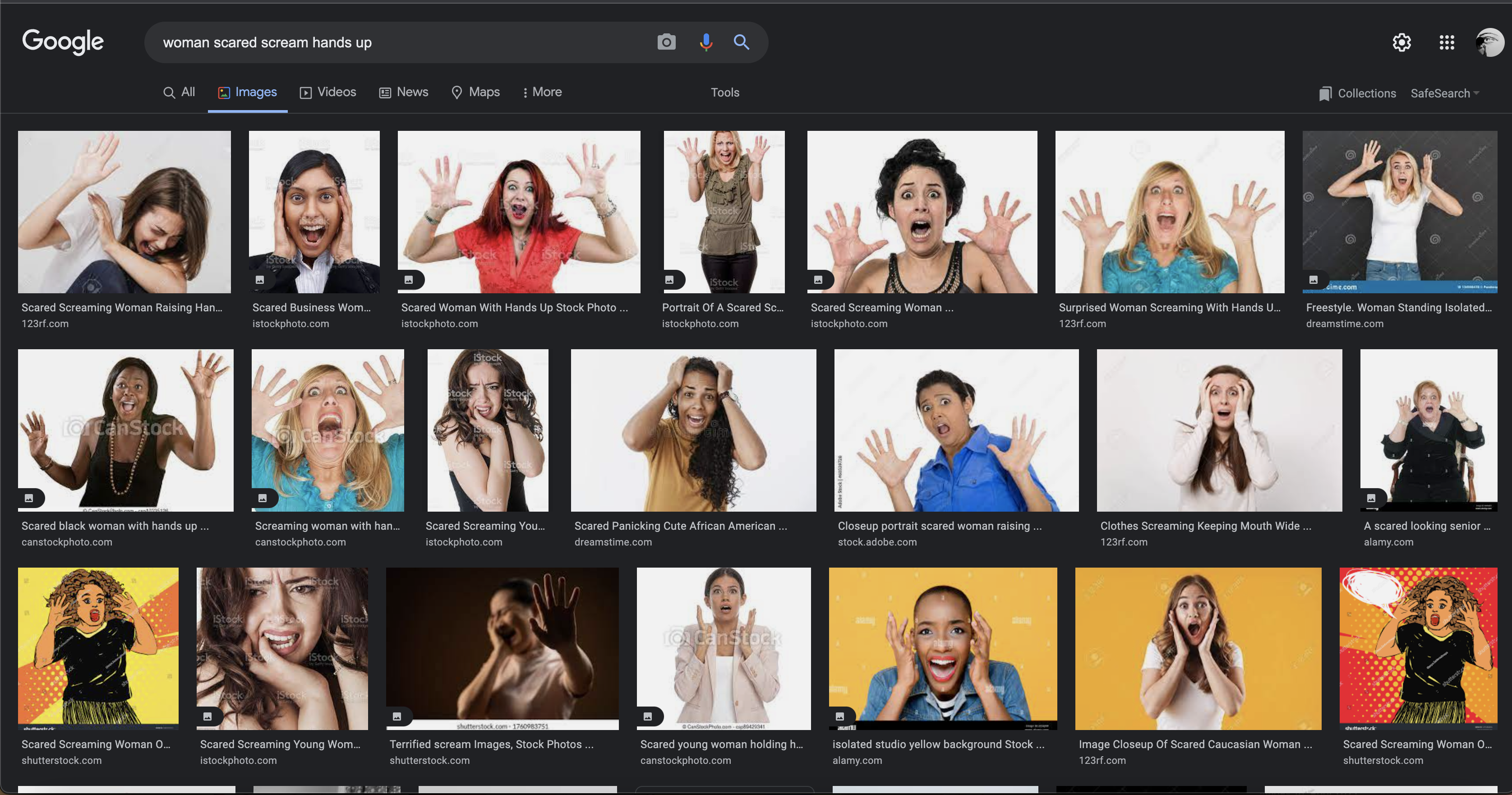Open the Tools filter options
This screenshot has height=795, width=1512.
click(725, 93)
